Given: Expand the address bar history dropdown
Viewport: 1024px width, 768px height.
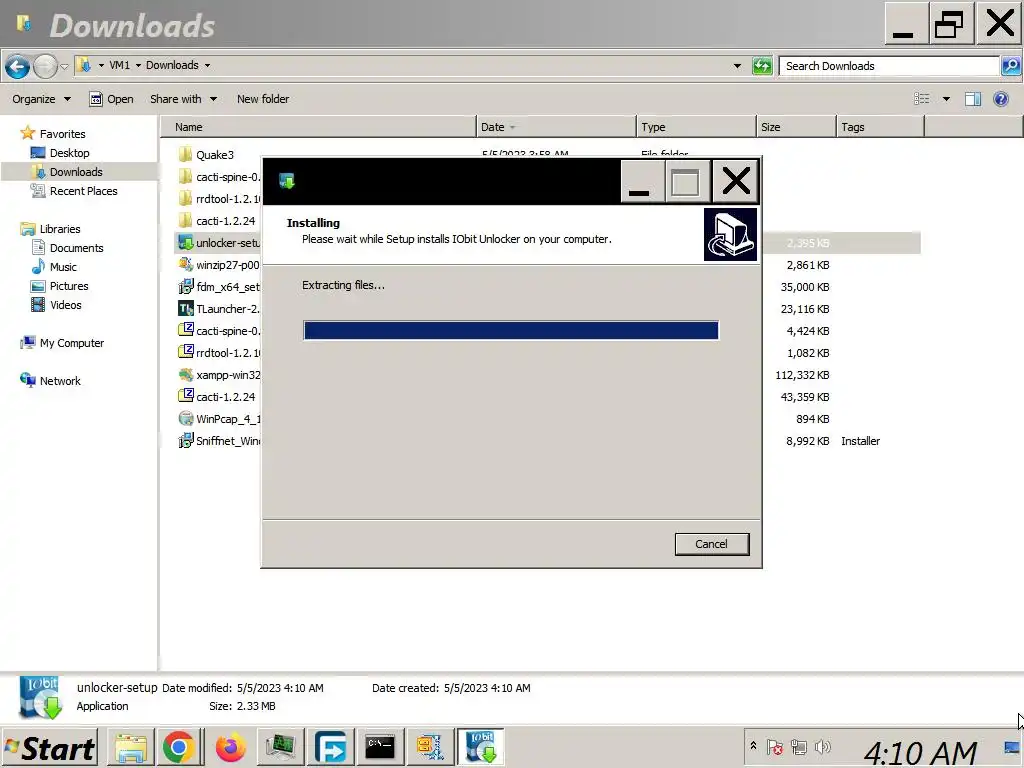Looking at the screenshot, I should (x=737, y=66).
